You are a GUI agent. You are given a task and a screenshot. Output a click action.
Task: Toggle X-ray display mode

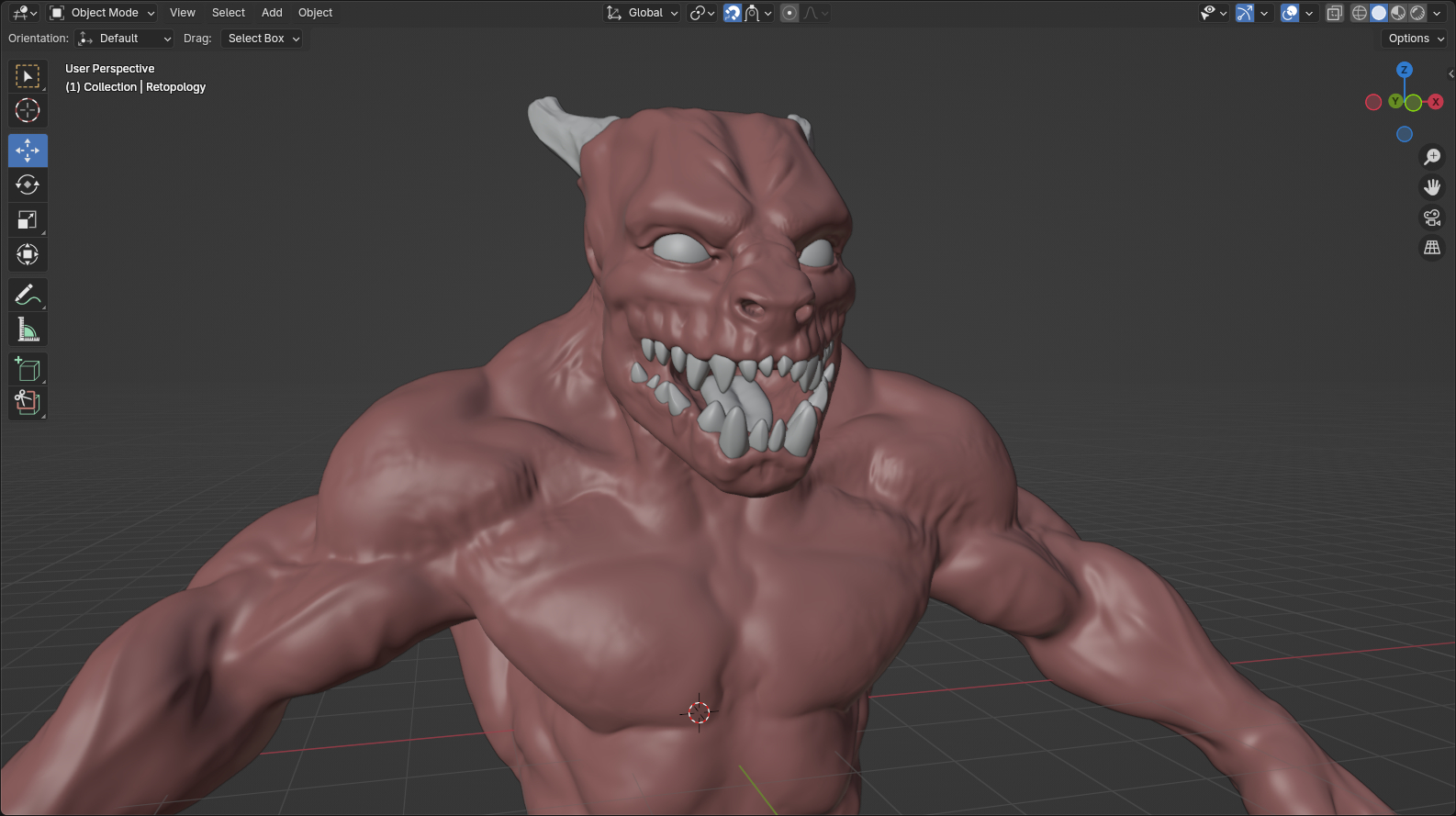1334,13
